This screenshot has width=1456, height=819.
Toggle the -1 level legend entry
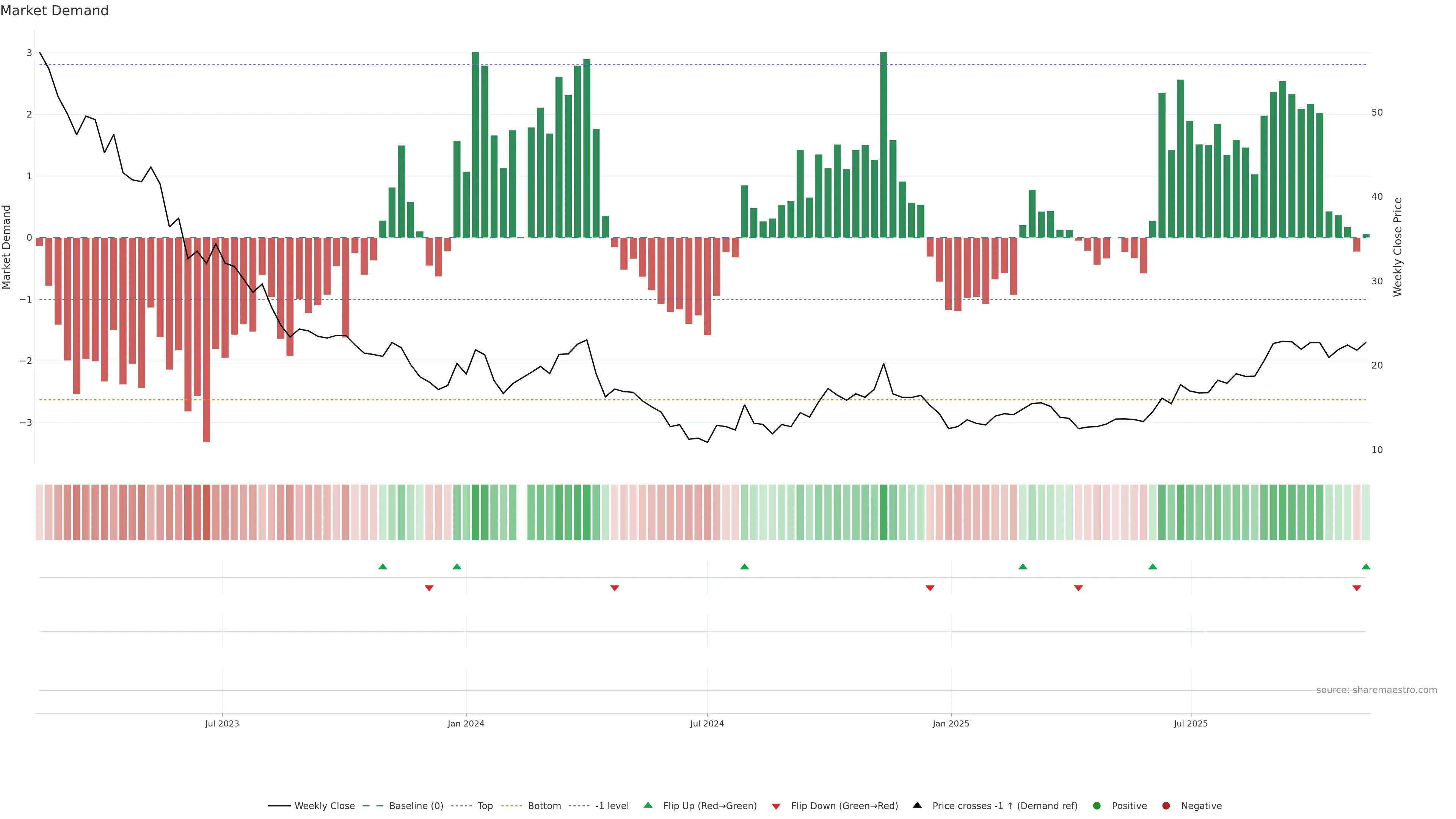click(x=612, y=805)
